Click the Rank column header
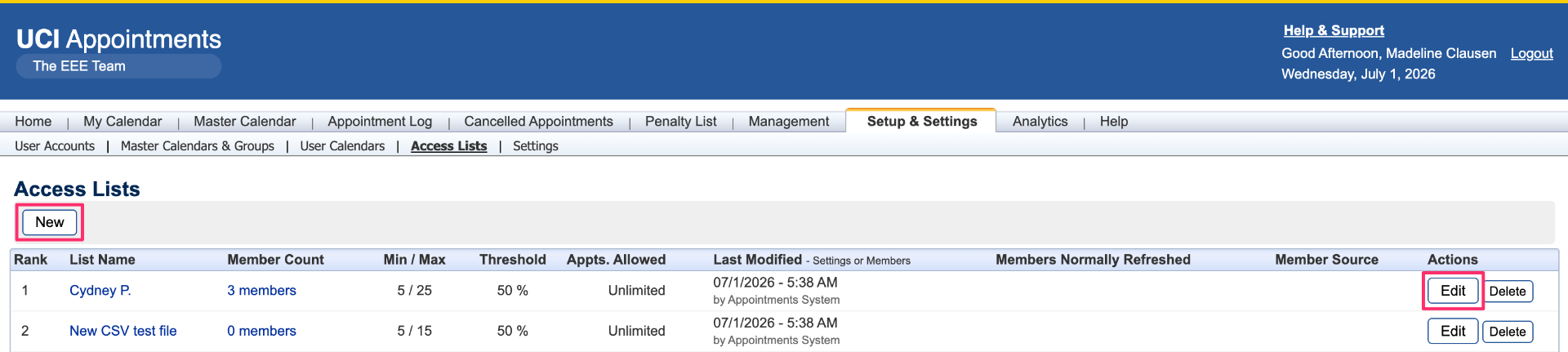This screenshot has height=352, width=1568. (30, 260)
